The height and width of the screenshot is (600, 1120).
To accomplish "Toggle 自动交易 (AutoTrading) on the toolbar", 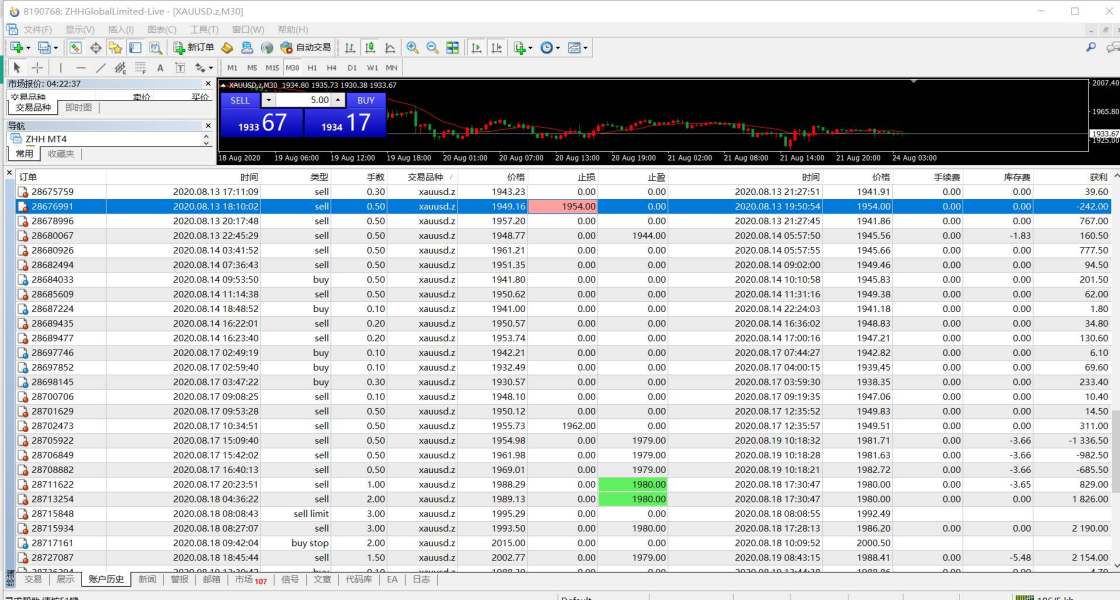I will click(306, 47).
